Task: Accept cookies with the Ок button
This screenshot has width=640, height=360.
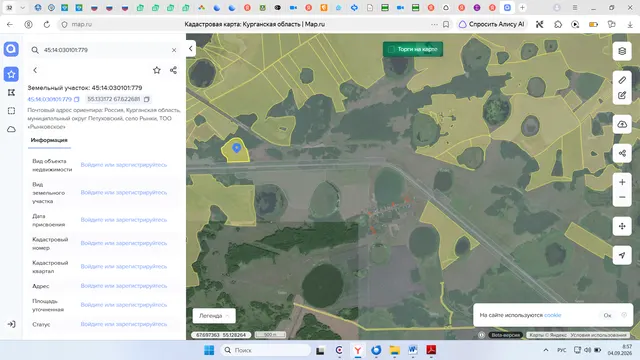Action: 607,315
